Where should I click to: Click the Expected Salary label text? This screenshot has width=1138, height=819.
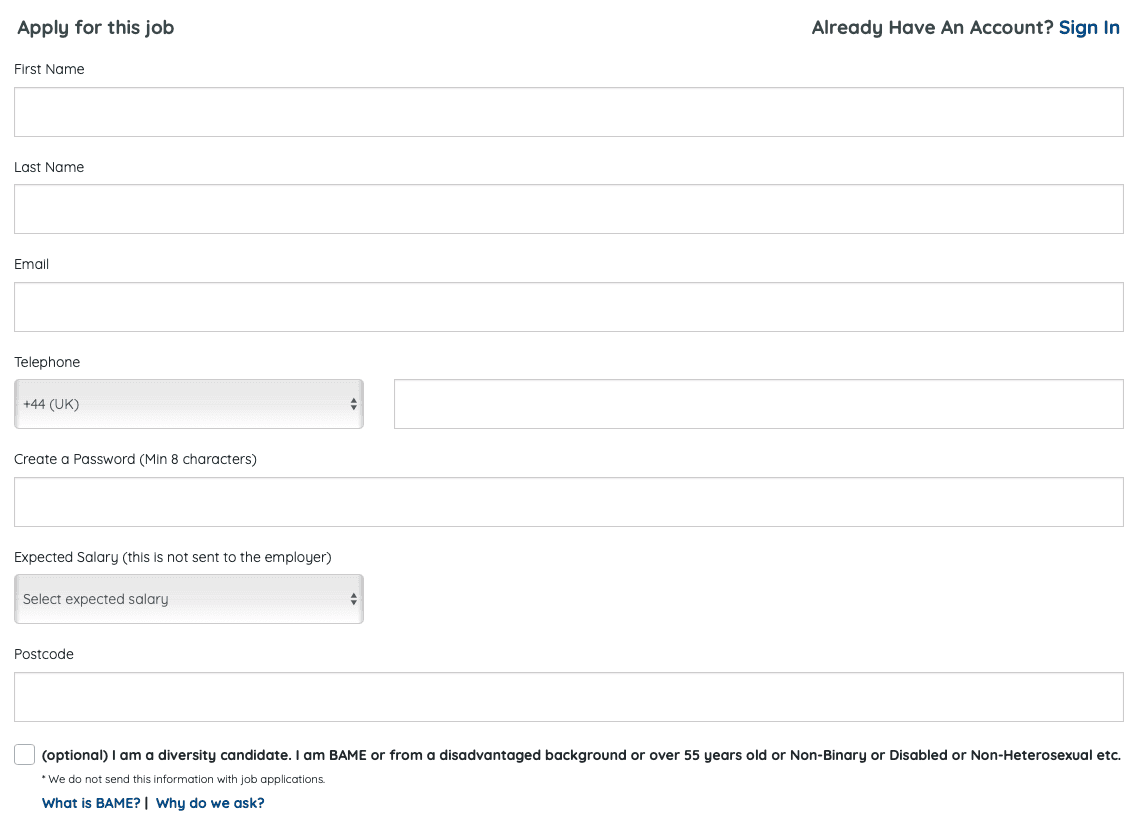173,558
